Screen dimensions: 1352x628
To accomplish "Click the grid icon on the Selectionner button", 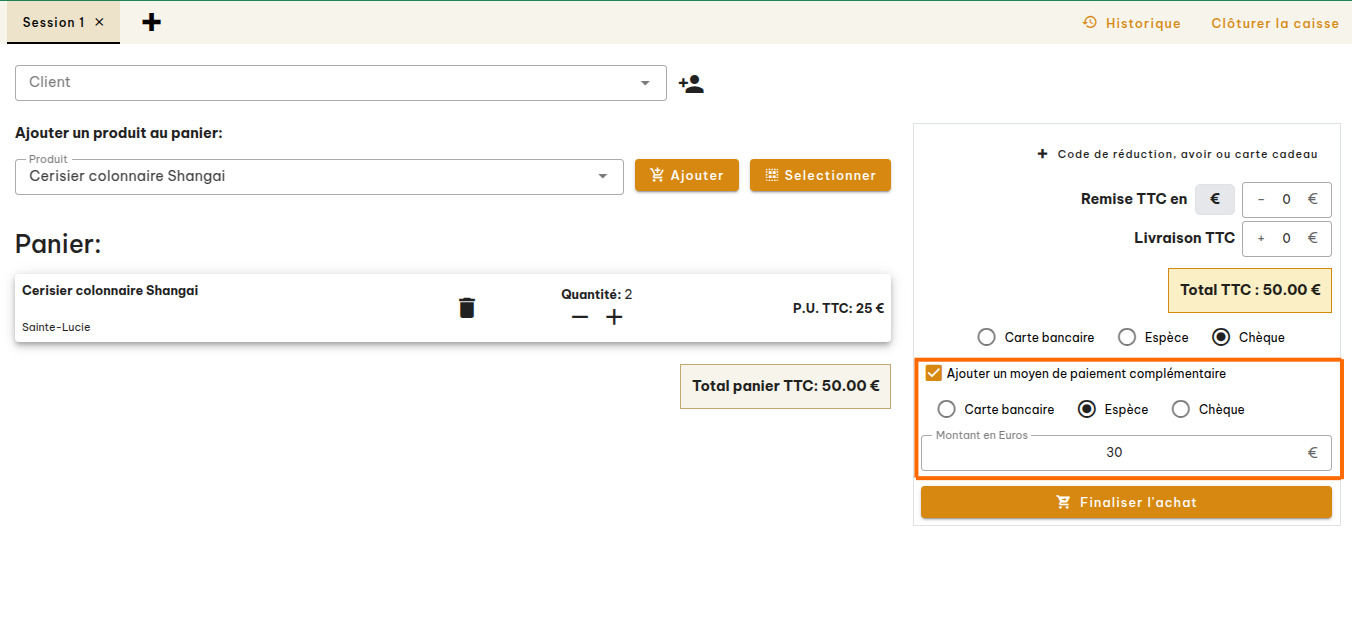I will (771, 174).
